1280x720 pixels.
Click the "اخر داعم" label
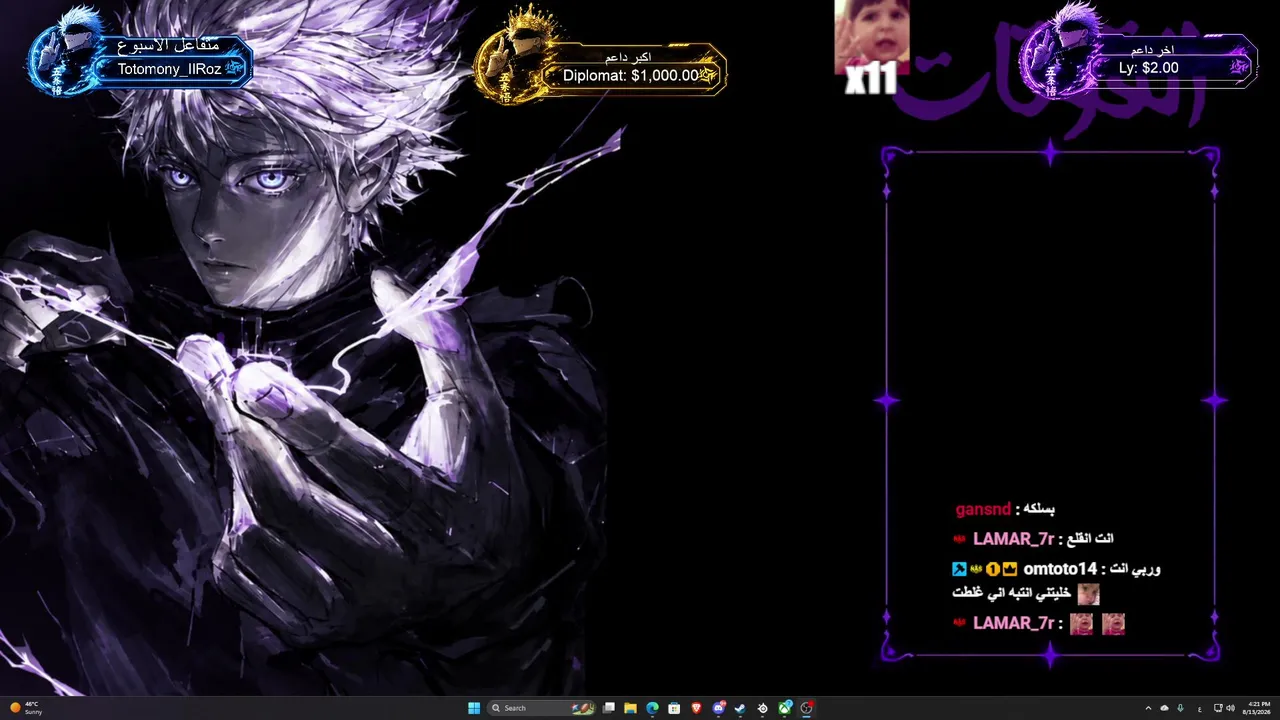coord(1152,49)
